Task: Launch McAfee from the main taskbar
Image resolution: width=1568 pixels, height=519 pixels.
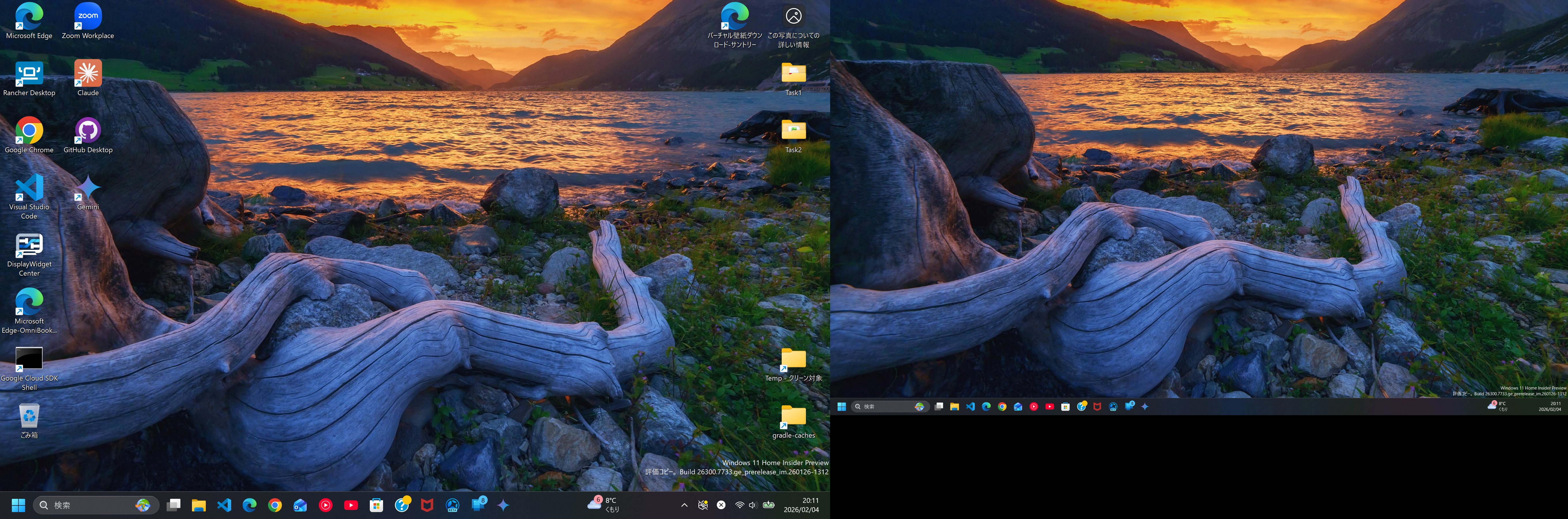Action: pos(427,505)
